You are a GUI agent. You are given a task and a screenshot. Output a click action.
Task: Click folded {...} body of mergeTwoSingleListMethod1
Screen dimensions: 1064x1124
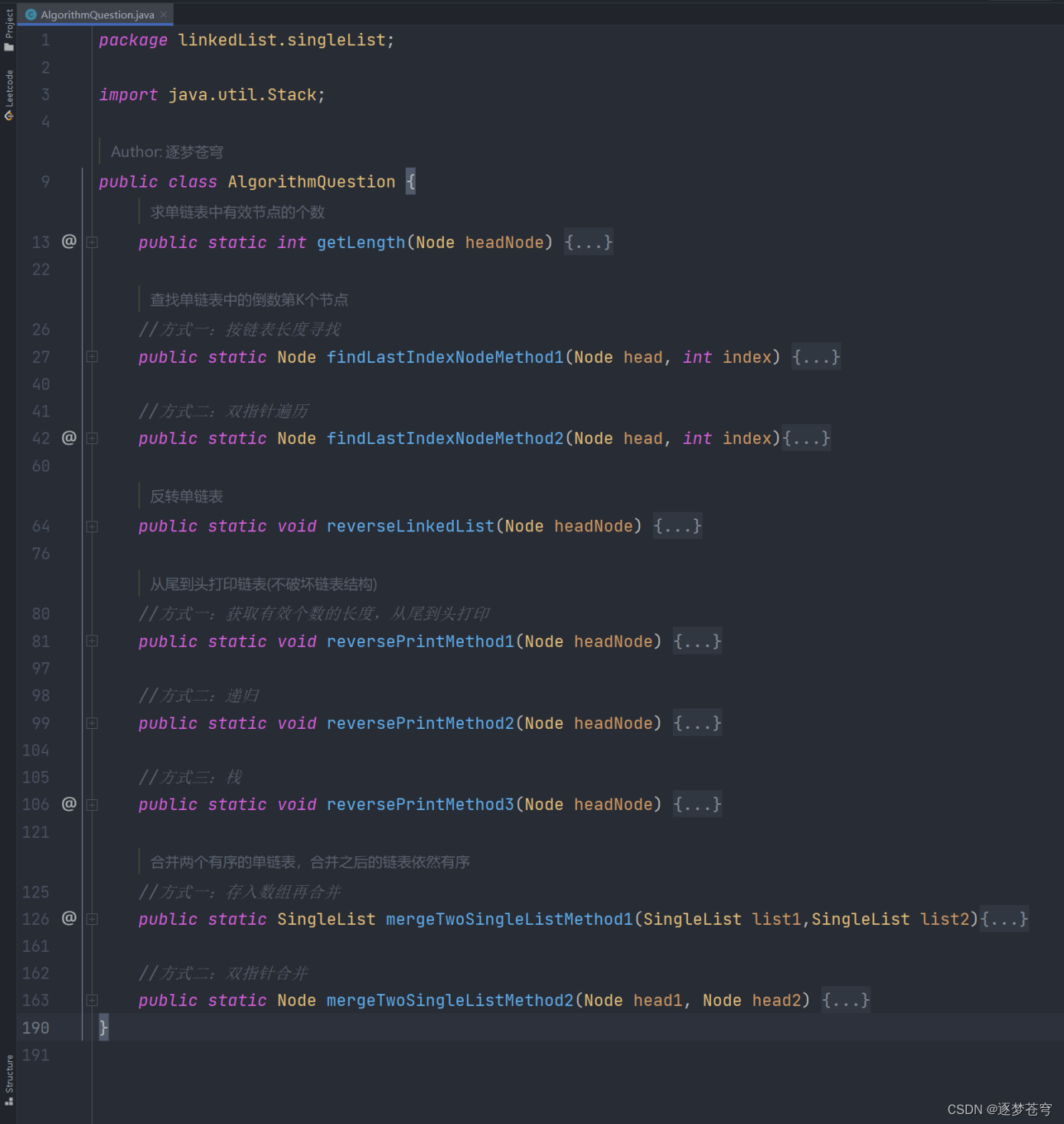[x=1004, y=919]
